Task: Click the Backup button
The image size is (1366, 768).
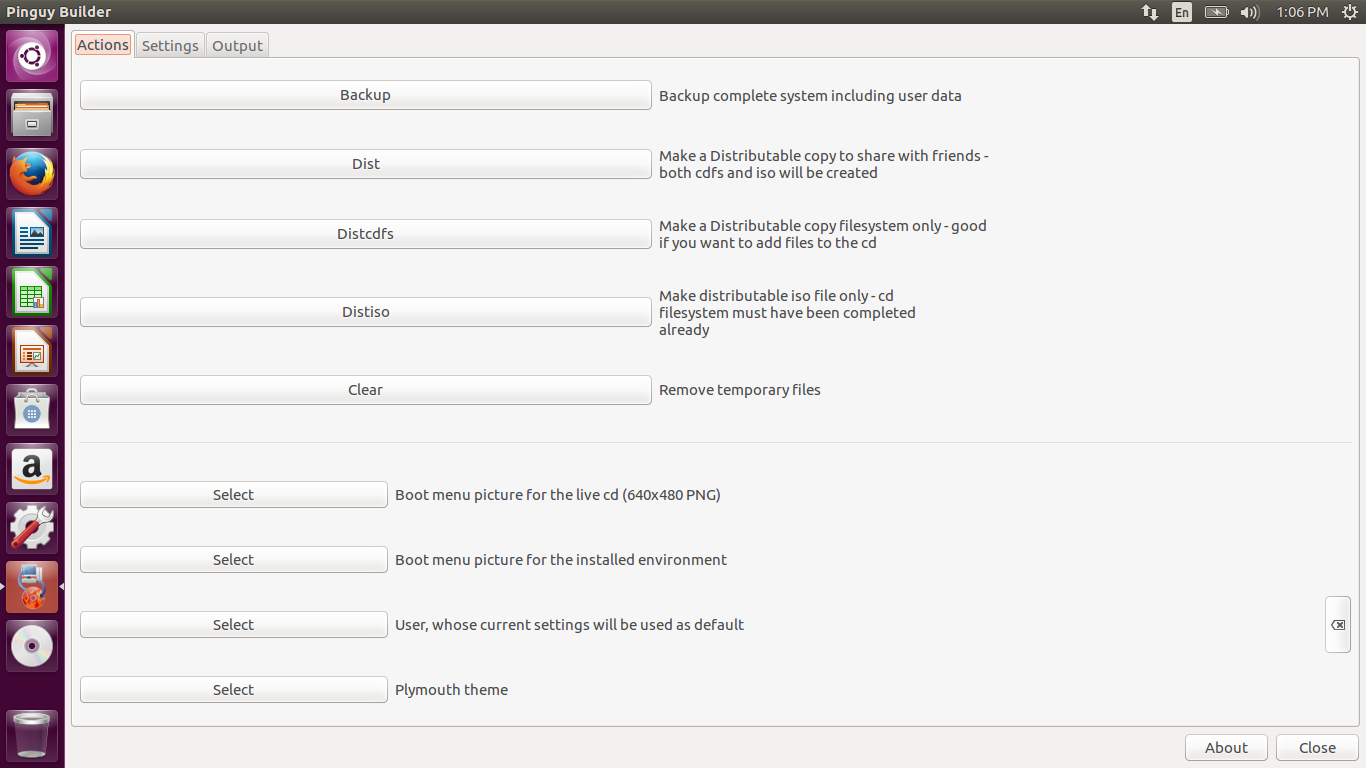Action: point(365,95)
